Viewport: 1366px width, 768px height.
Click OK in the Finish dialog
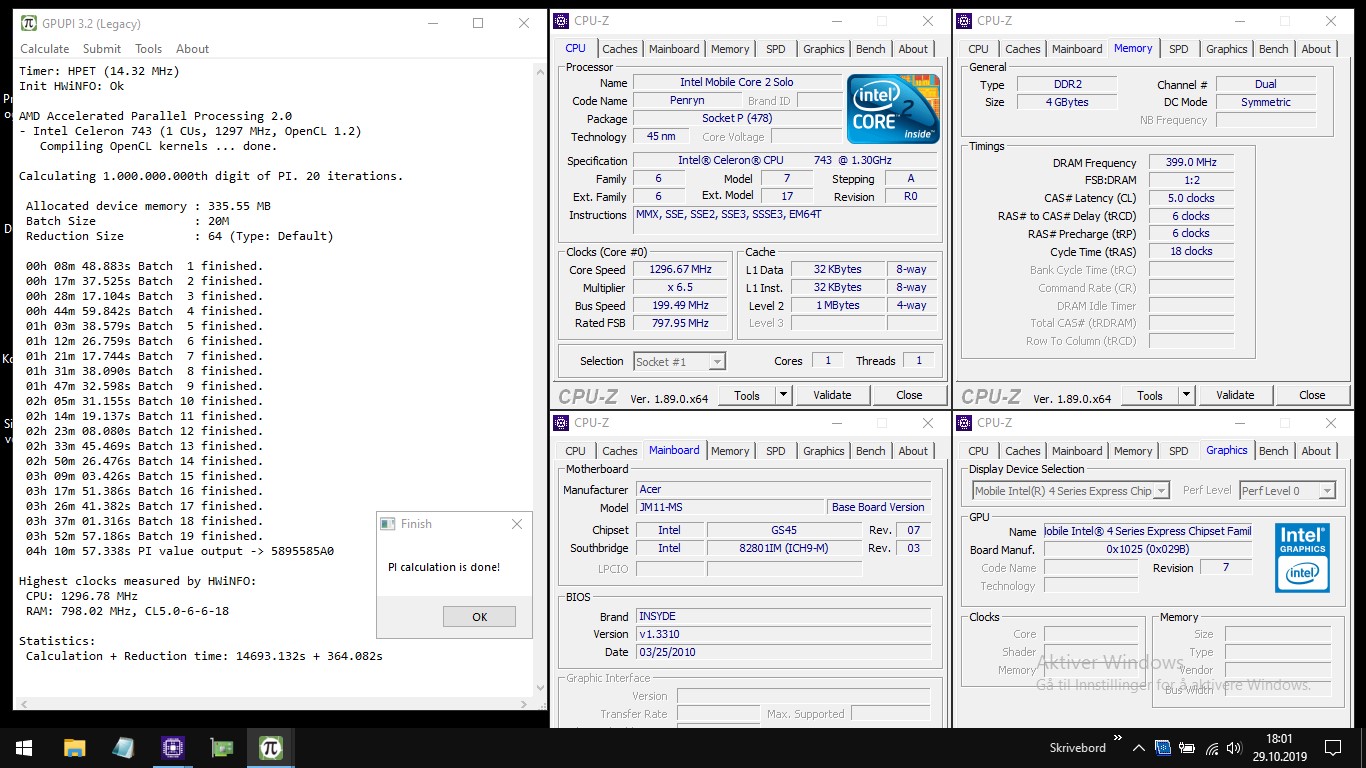479,617
